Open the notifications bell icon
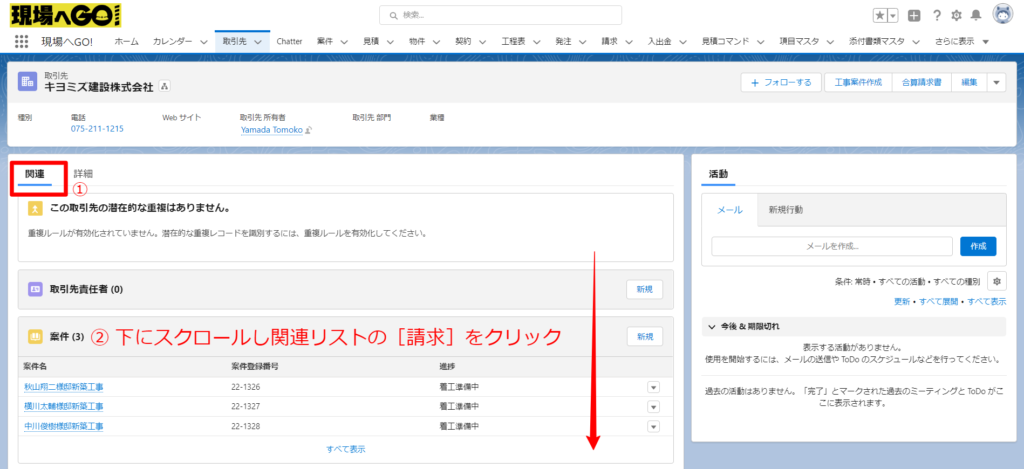Viewport: 1024px width, 469px height. 976,16
